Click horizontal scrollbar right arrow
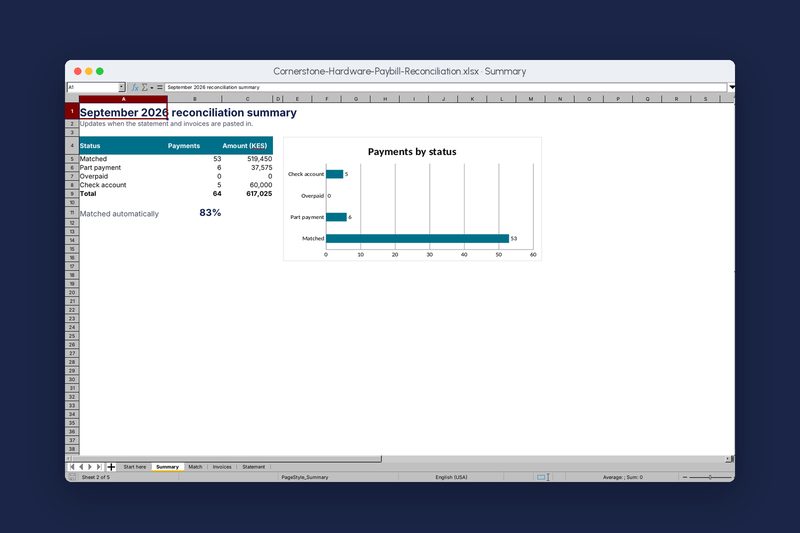Image resolution: width=800 pixels, height=533 pixels. coord(728,459)
